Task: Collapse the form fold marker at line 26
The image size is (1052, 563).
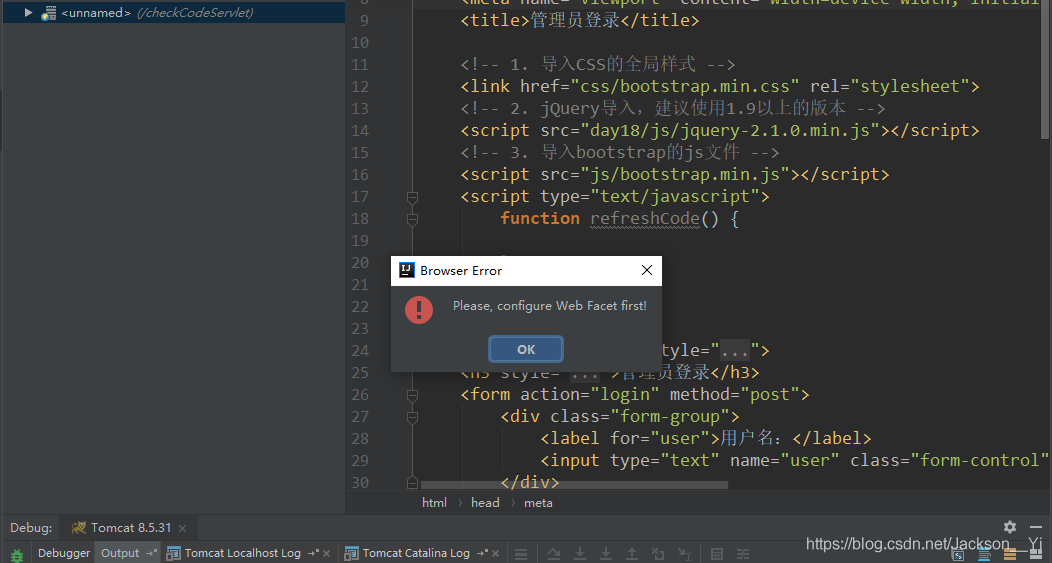Action: tap(413, 395)
